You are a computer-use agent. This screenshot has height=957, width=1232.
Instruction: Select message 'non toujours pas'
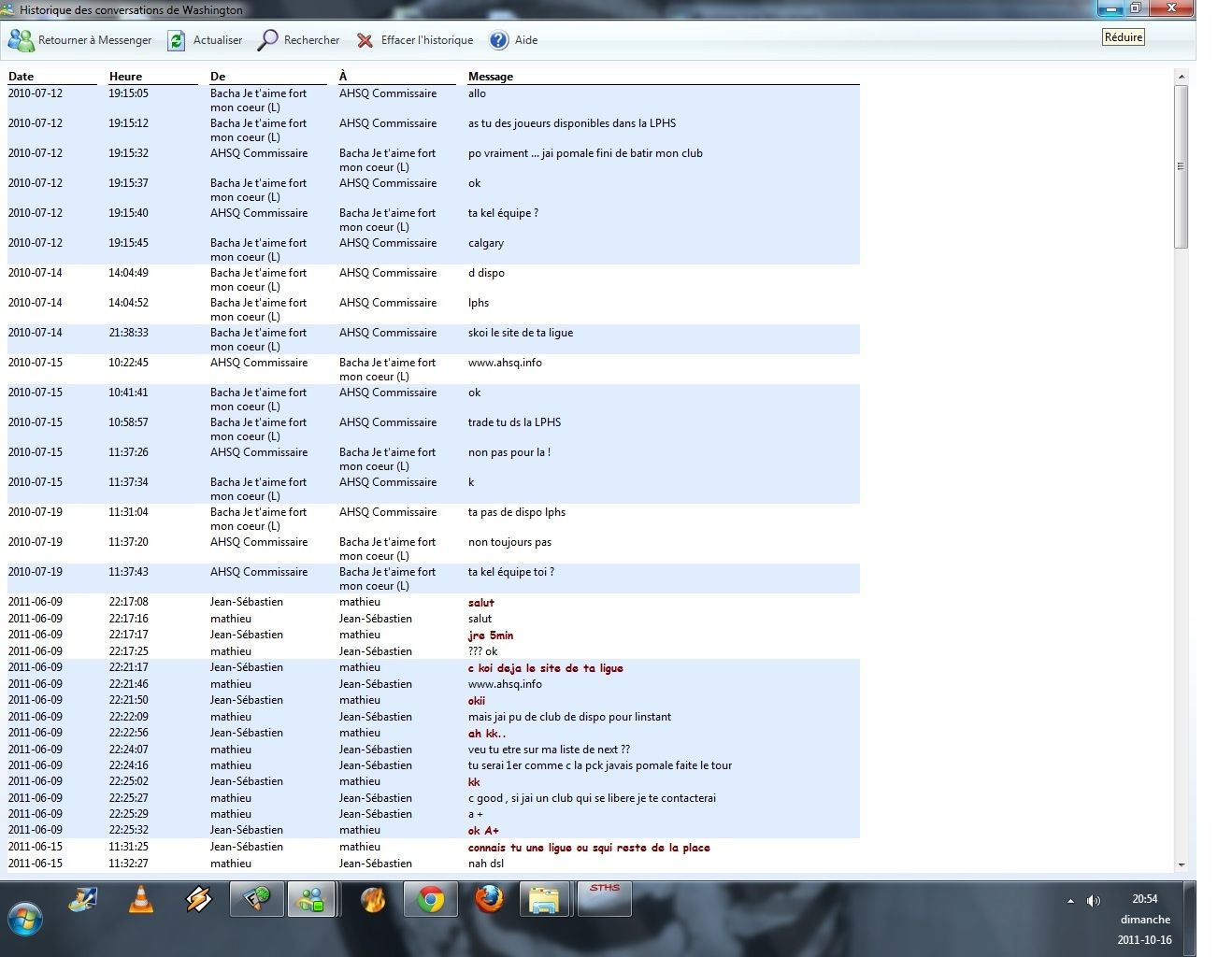point(509,542)
